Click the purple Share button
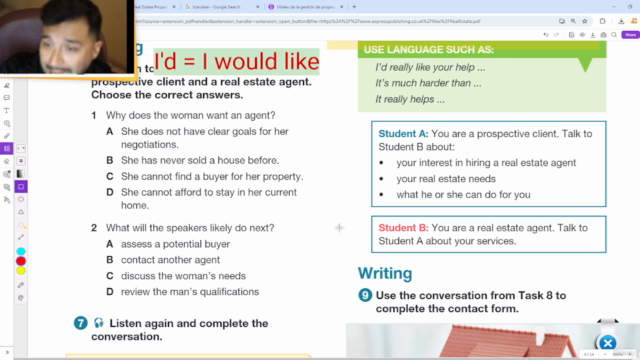Viewport: 640px width, 360px height. [x=630, y=35]
